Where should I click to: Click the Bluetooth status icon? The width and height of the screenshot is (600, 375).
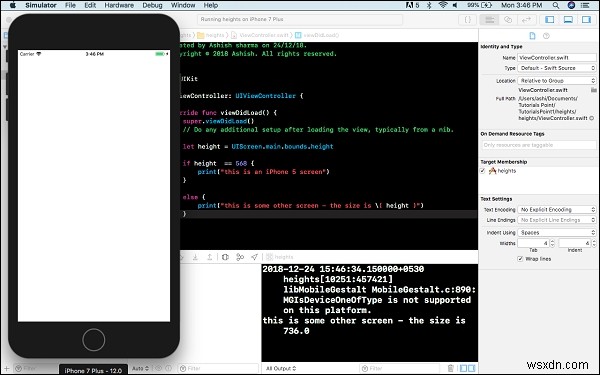(x=429, y=5)
